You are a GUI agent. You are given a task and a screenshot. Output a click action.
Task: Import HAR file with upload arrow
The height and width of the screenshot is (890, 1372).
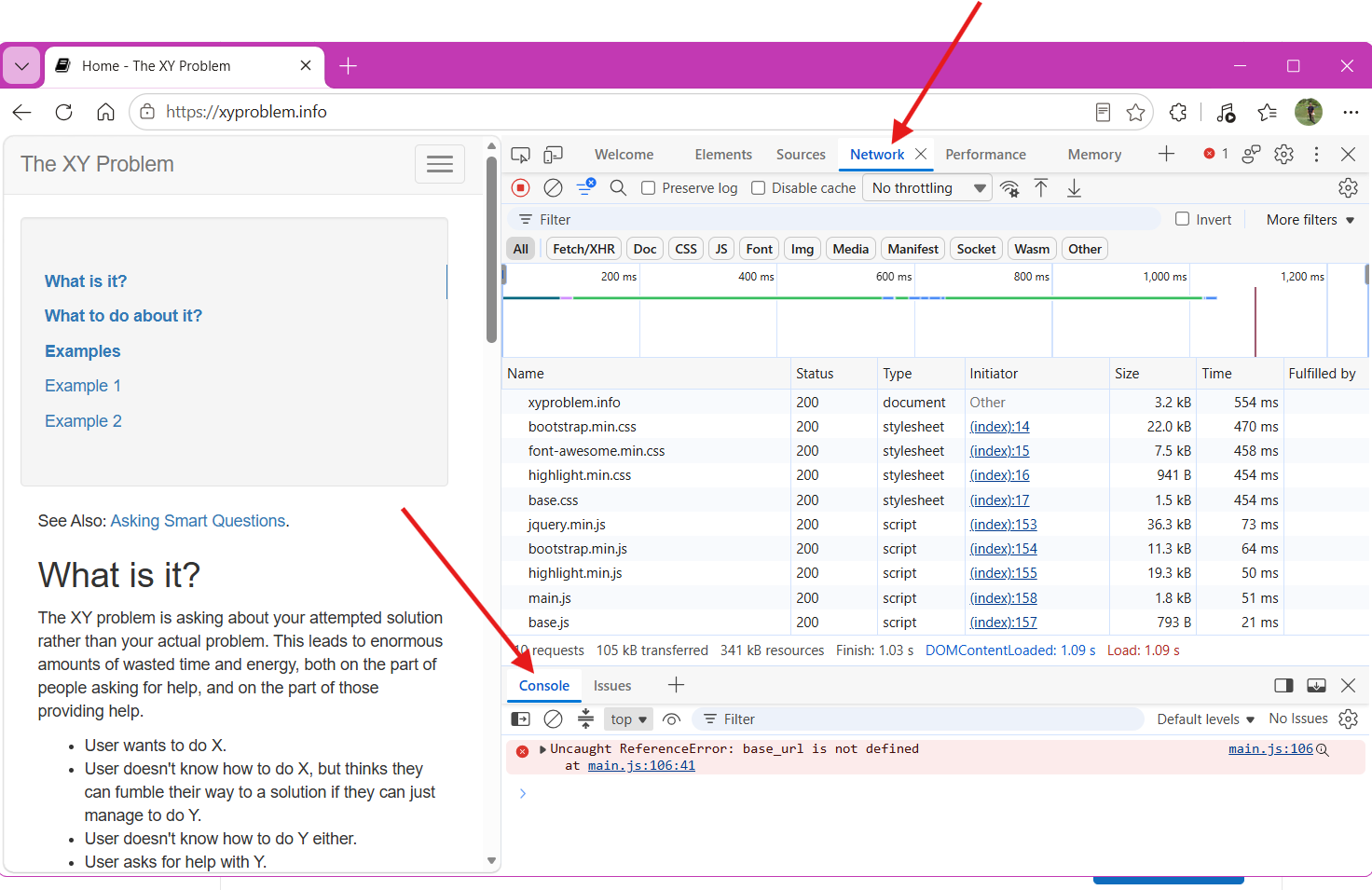[x=1041, y=188]
